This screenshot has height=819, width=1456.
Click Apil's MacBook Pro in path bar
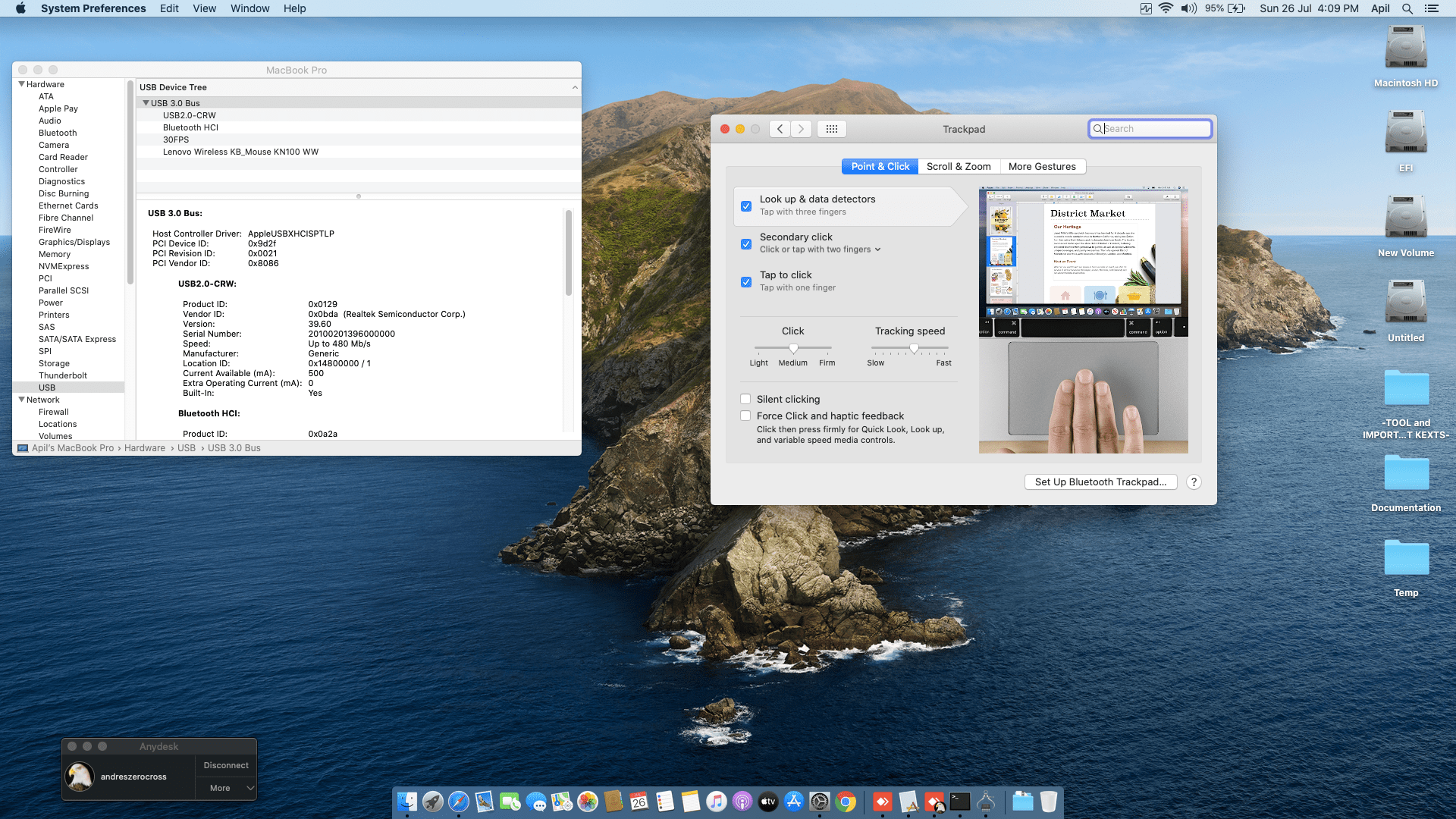click(x=73, y=448)
